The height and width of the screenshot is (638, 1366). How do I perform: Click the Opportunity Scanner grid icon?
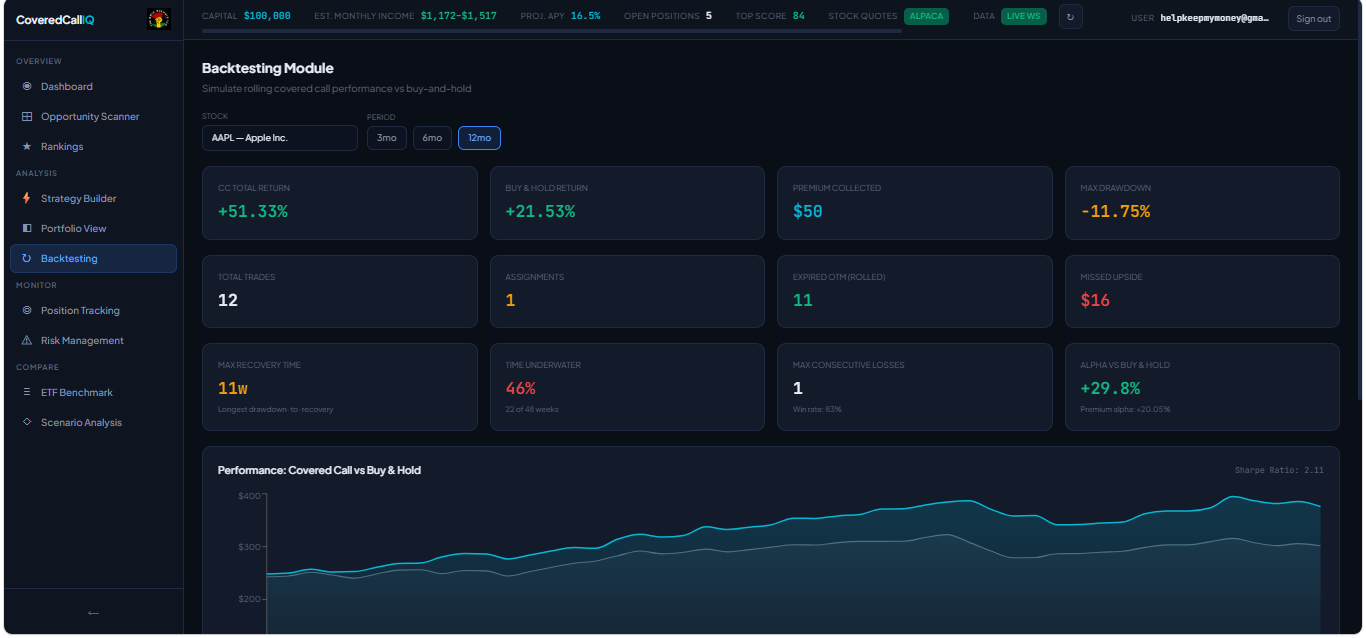[x=27, y=117]
